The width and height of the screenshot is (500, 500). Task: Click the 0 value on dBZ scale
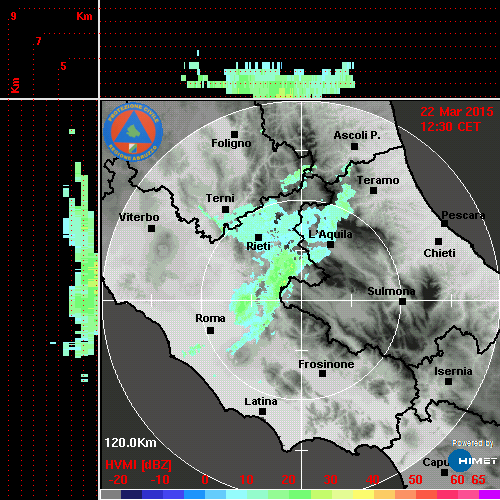[x=205, y=480]
